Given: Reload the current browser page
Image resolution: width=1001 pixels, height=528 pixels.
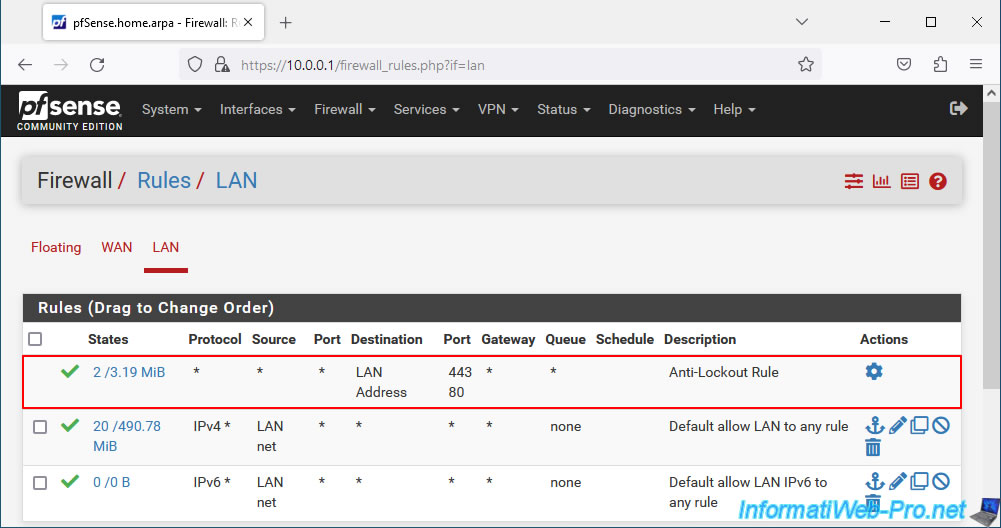Looking at the screenshot, I should [97, 64].
